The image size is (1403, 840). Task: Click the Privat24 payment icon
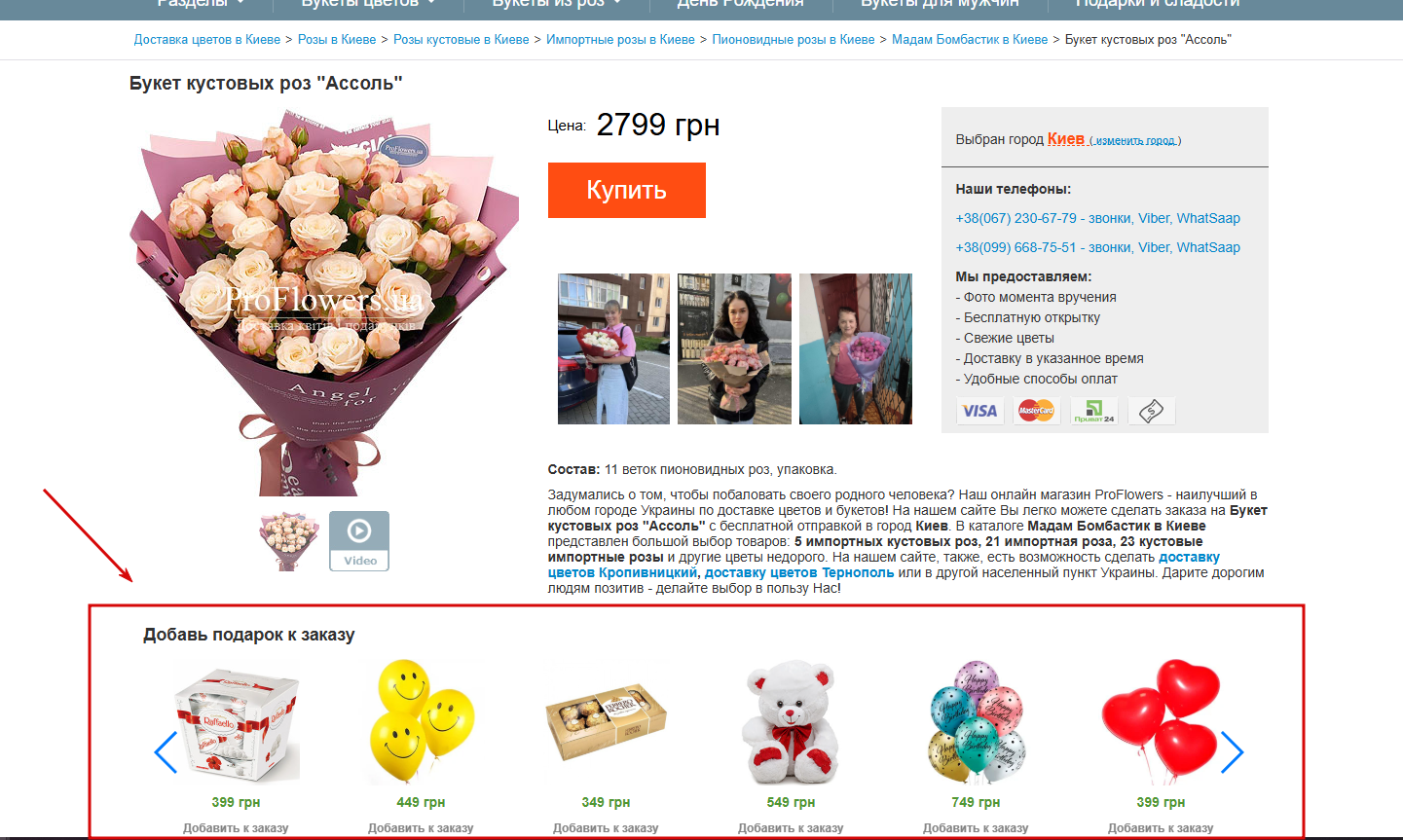(x=1093, y=411)
